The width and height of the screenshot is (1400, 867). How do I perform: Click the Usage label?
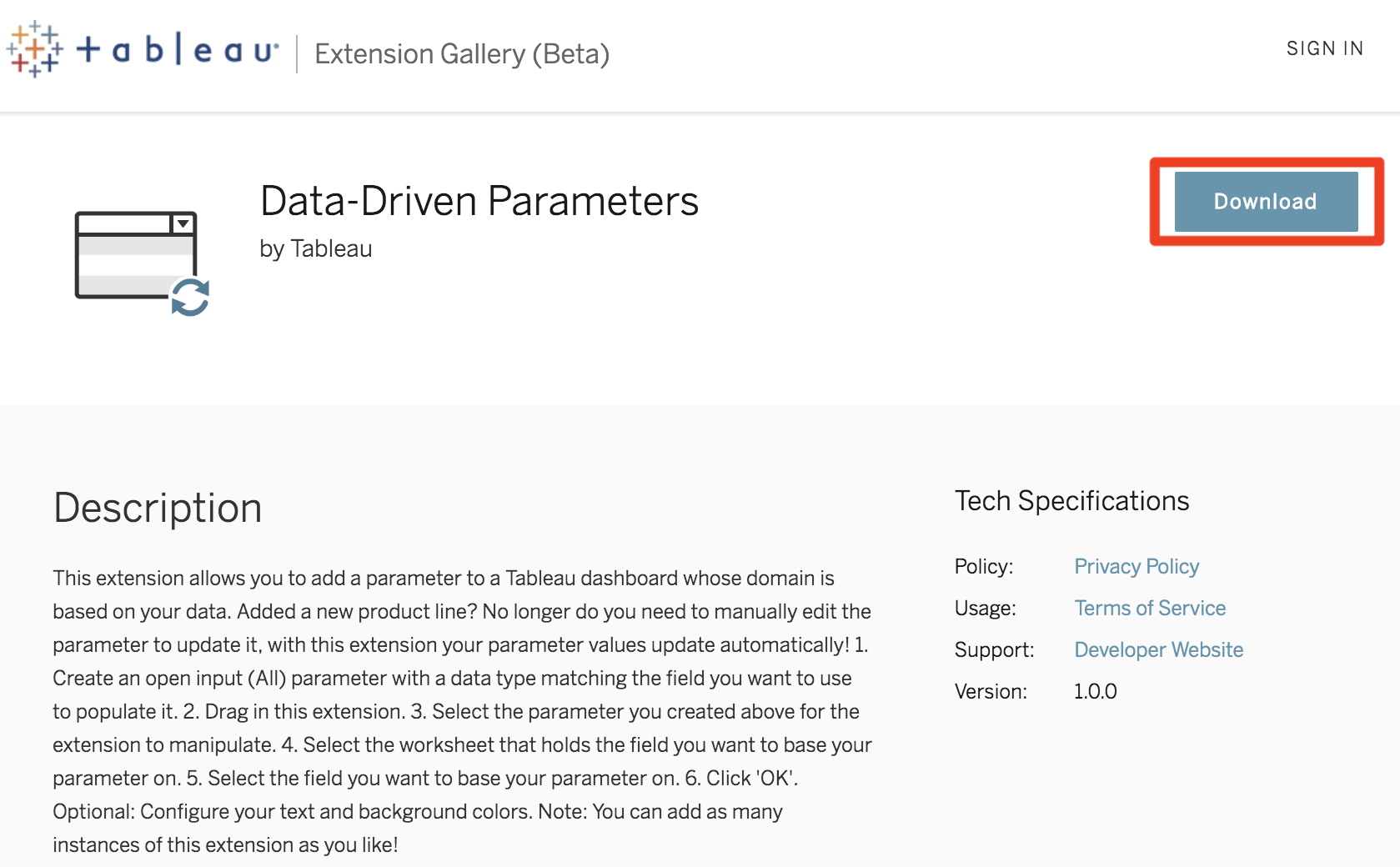coord(986,609)
